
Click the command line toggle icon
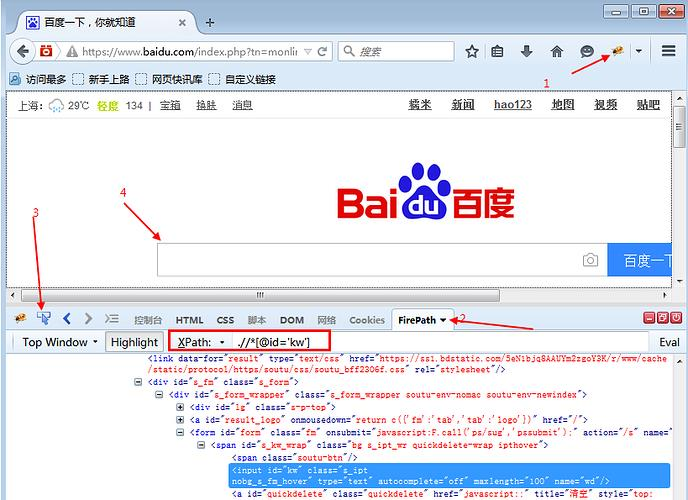[111, 318]
